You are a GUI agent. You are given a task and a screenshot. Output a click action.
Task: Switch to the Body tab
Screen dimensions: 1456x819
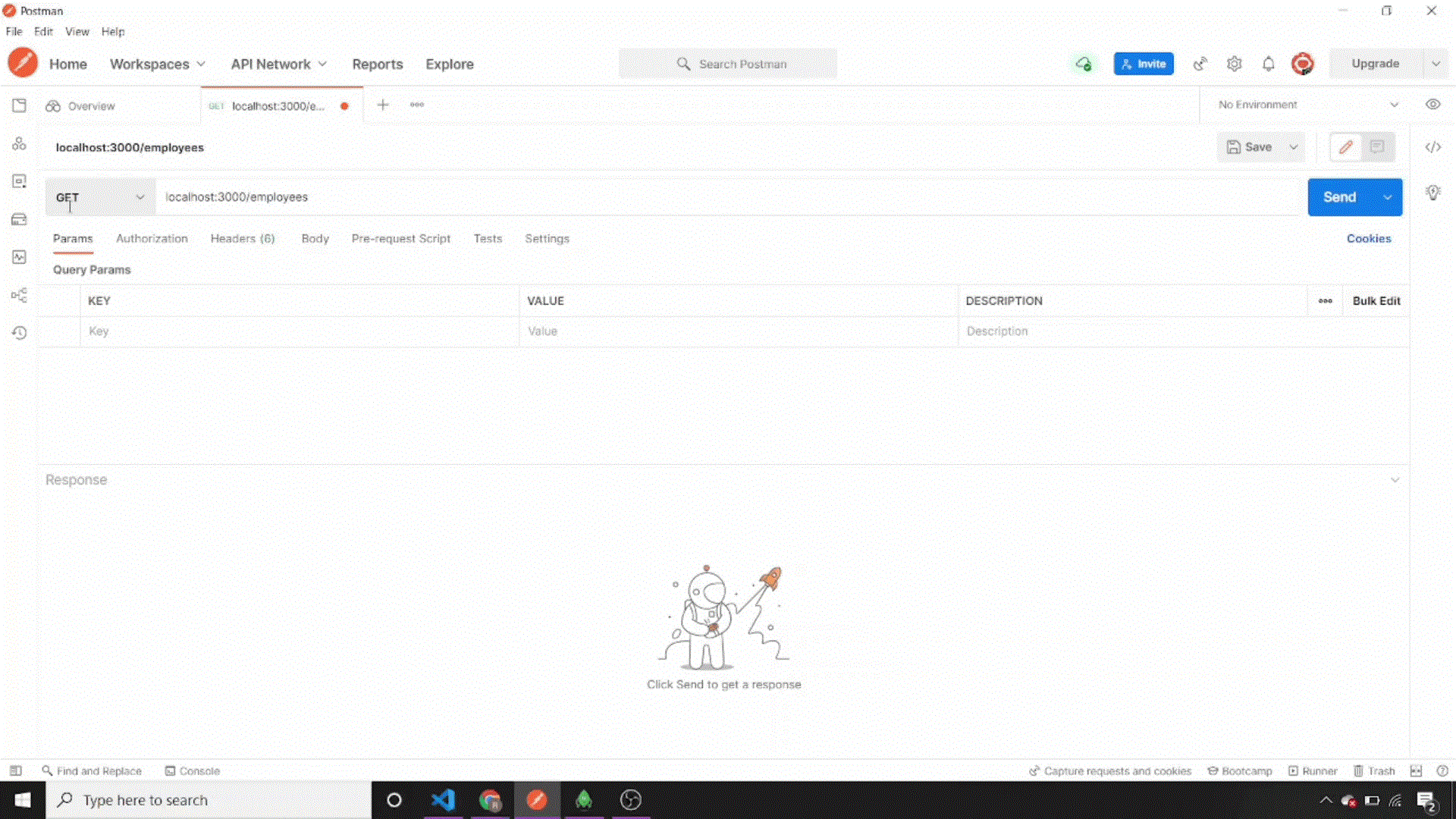314,238
